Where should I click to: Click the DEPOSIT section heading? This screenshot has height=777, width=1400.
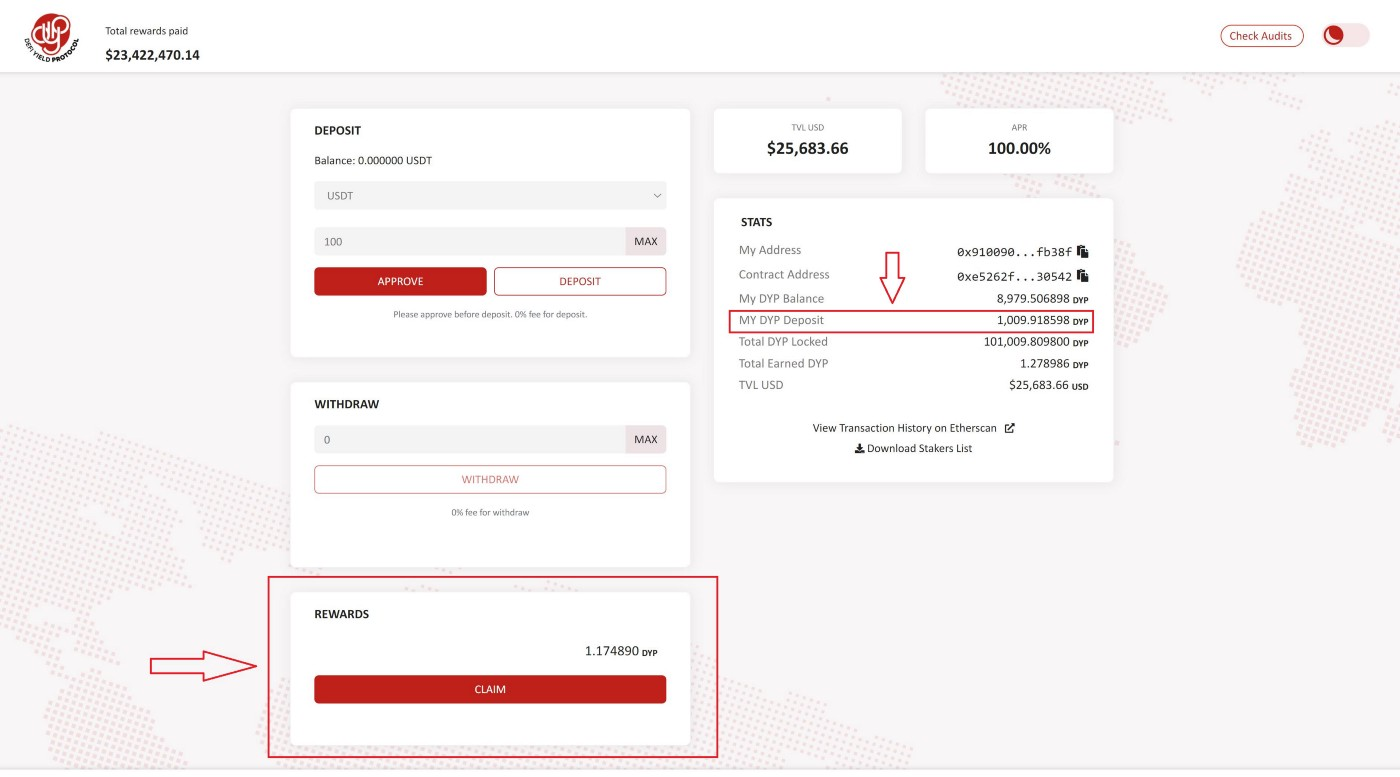337,131
